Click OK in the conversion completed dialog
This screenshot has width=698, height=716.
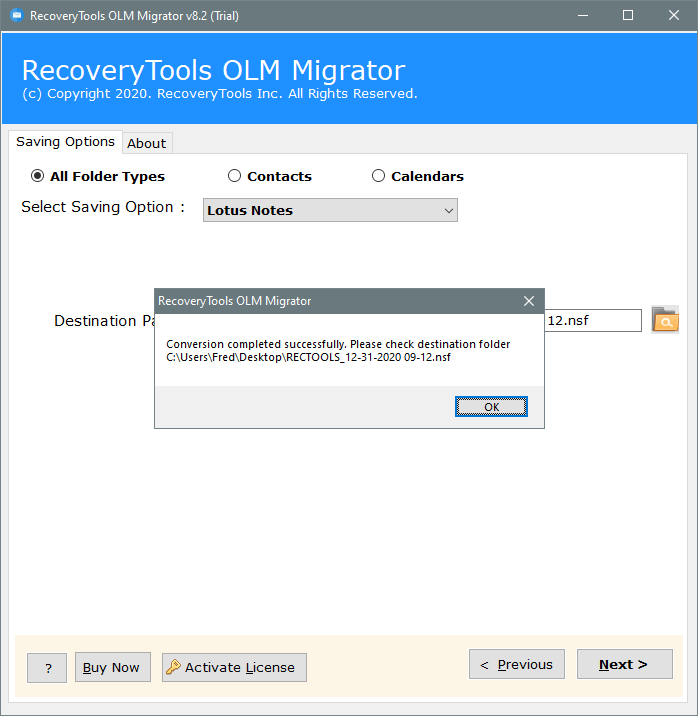491,406
